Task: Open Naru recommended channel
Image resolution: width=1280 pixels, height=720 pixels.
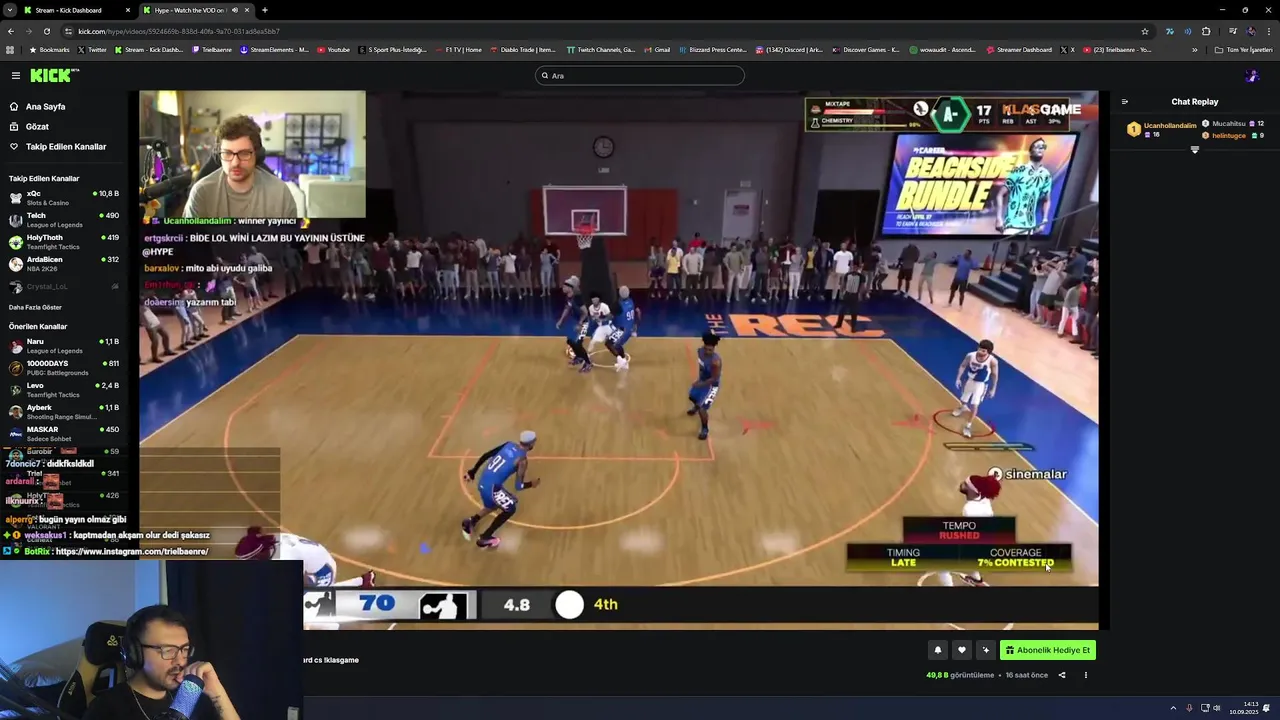Action: 63,346
